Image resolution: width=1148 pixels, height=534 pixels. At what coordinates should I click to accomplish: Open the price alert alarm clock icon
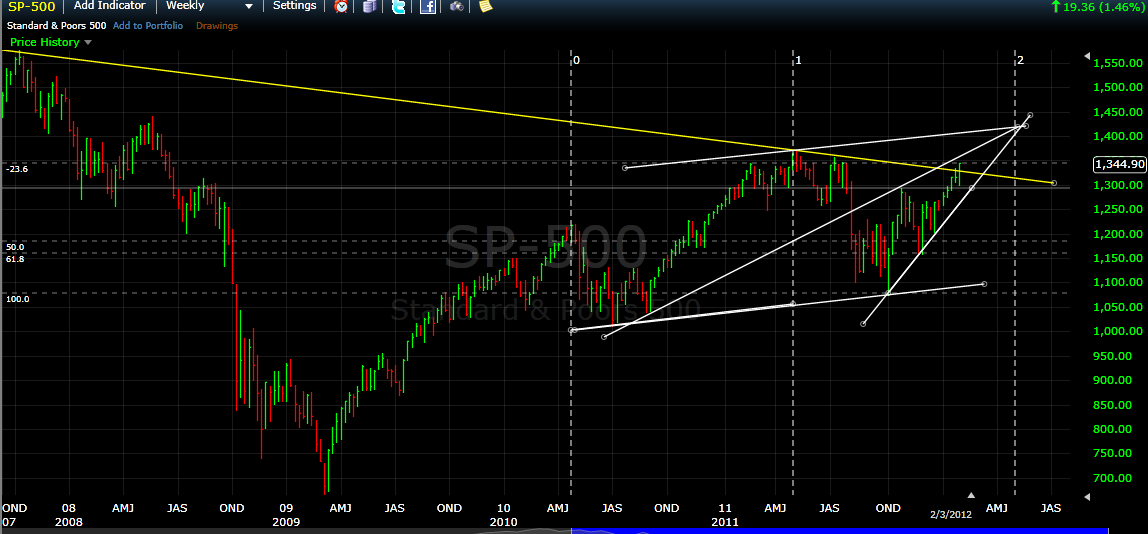click(341, 7)
